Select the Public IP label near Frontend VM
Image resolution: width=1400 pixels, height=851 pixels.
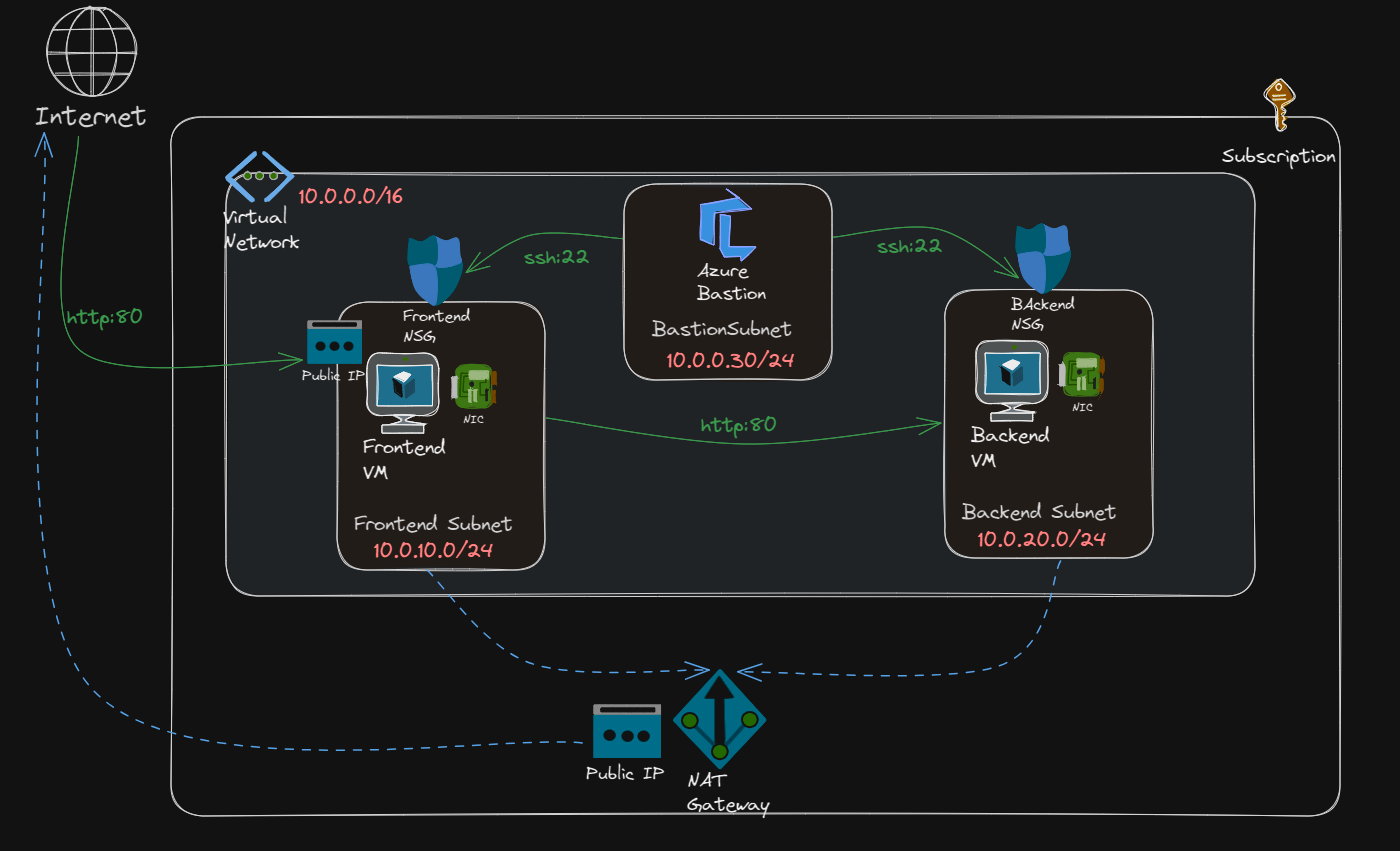(334, 375)
